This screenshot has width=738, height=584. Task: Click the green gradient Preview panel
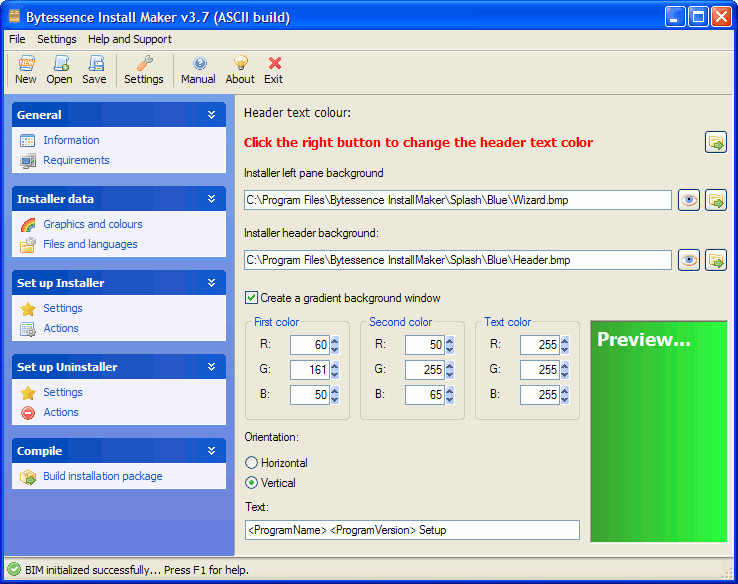659,432
